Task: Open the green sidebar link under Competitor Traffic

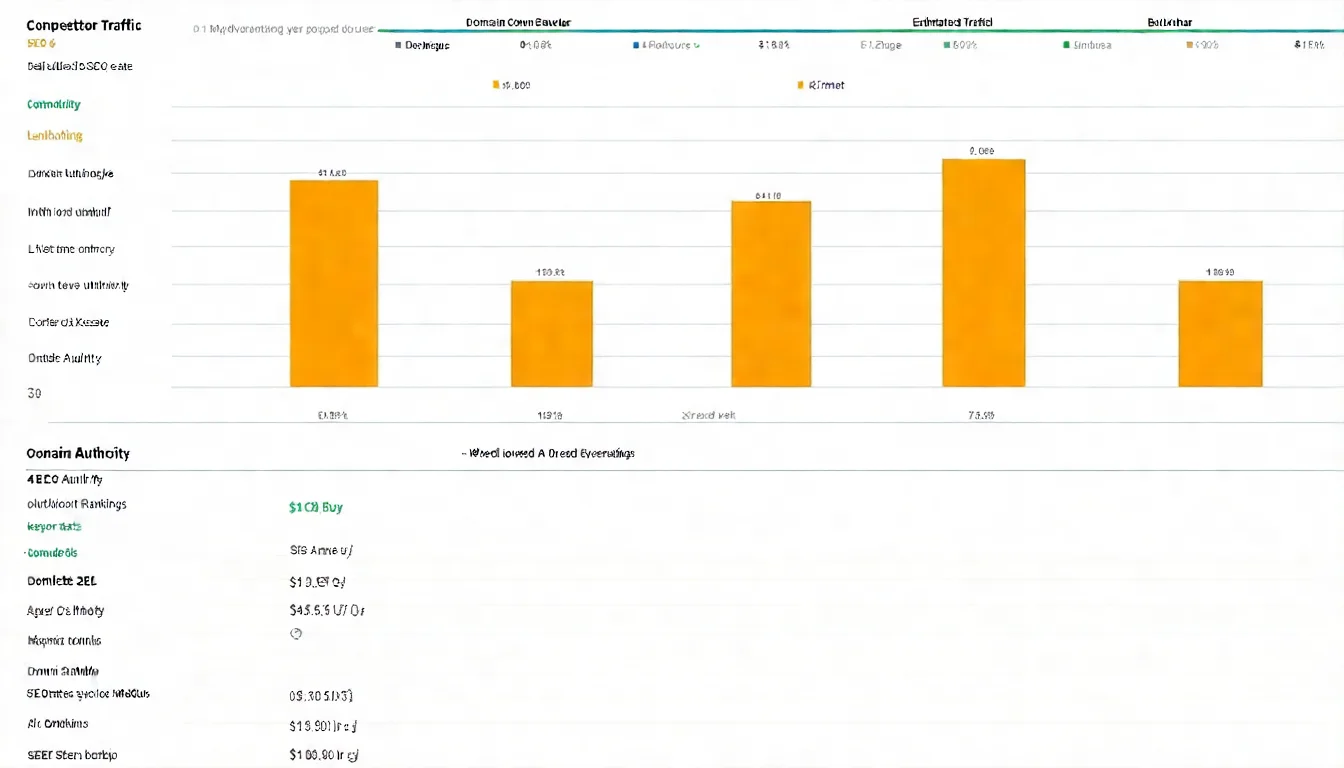Action: (54, 105)
